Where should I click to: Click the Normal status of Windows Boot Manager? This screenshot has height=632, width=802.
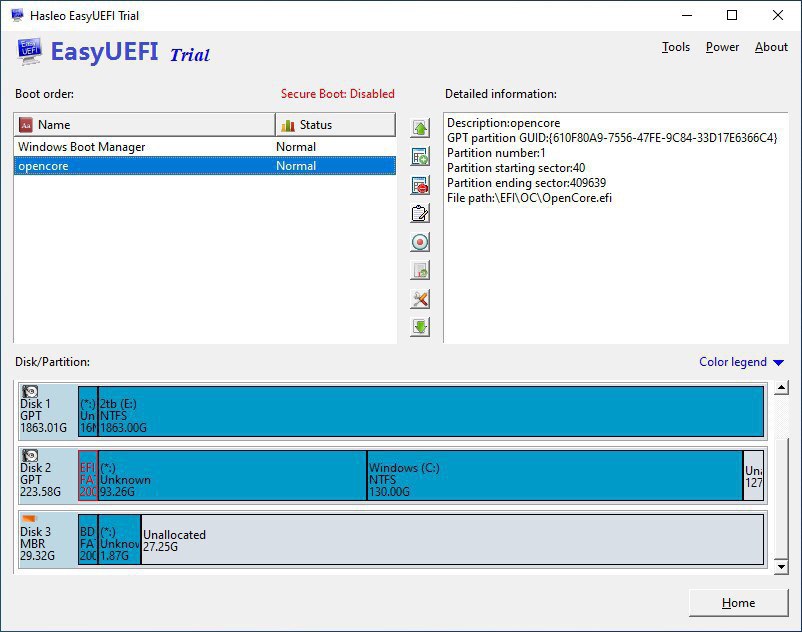296,147
